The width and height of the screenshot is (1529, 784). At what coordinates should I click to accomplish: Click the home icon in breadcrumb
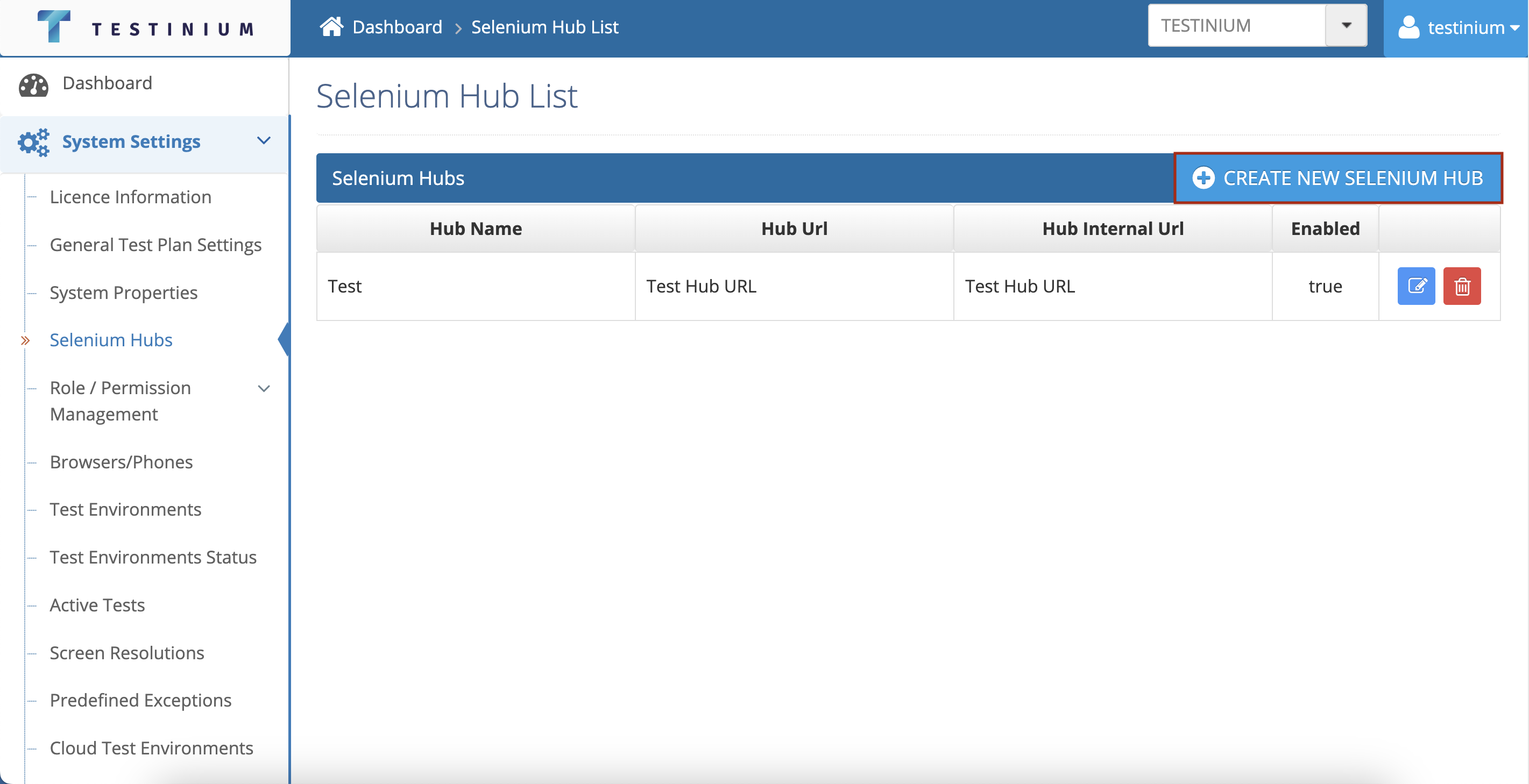pyautogui.click(x=331, y=27)
